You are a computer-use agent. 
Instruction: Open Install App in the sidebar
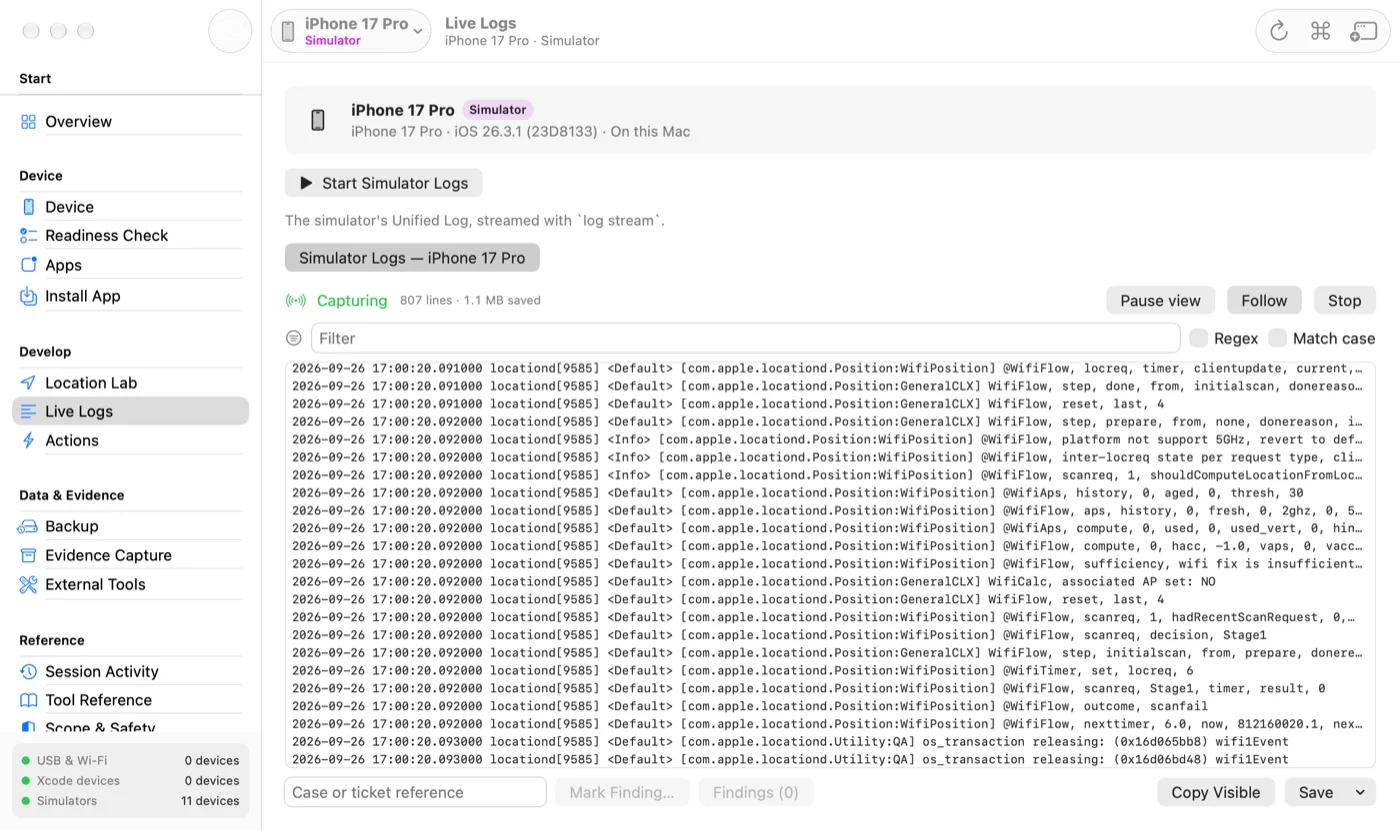pos(130,296)
